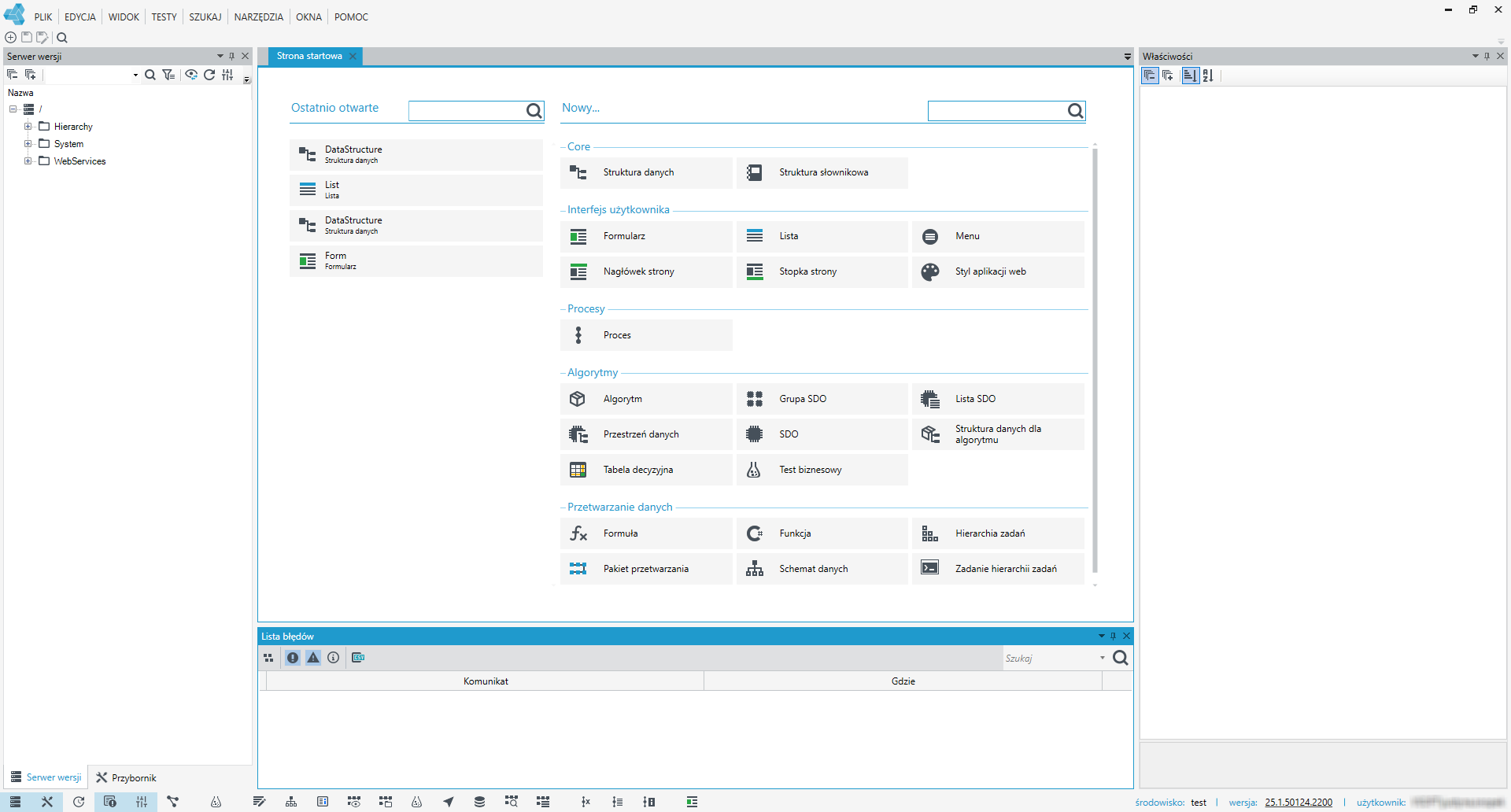This screenshot has width=1511, height=812.
Task: Click the Struktura danych tile icon under Core
Action: click(x=578, y=172)
